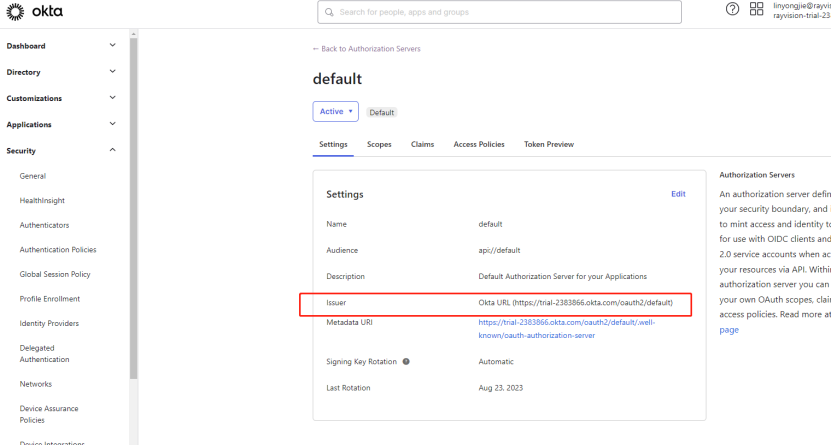The width and height of the screenshot is (831, 446).
Task: Open the Access Policies tab
Action: (x=479, y=144)
